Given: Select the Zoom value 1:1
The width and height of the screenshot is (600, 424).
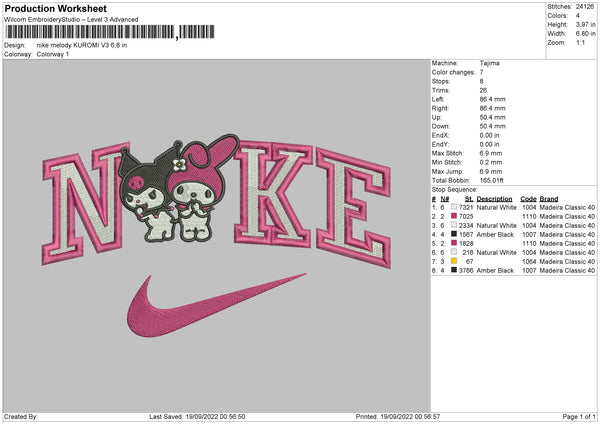Looking at the screenshot, I should [580, 42].
